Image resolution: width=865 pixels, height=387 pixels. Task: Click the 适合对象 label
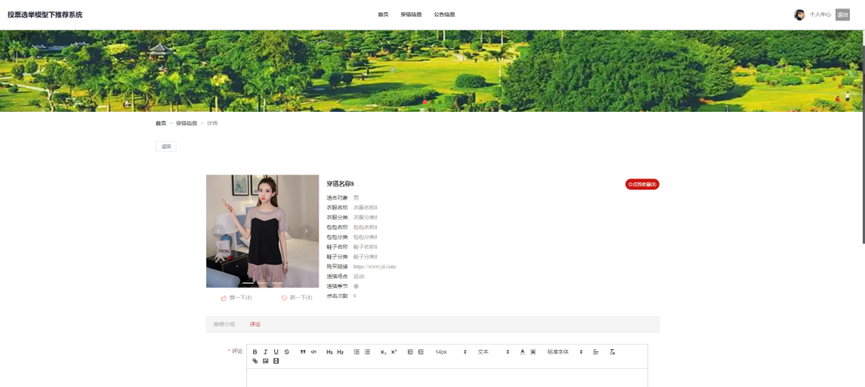(337, 197)
